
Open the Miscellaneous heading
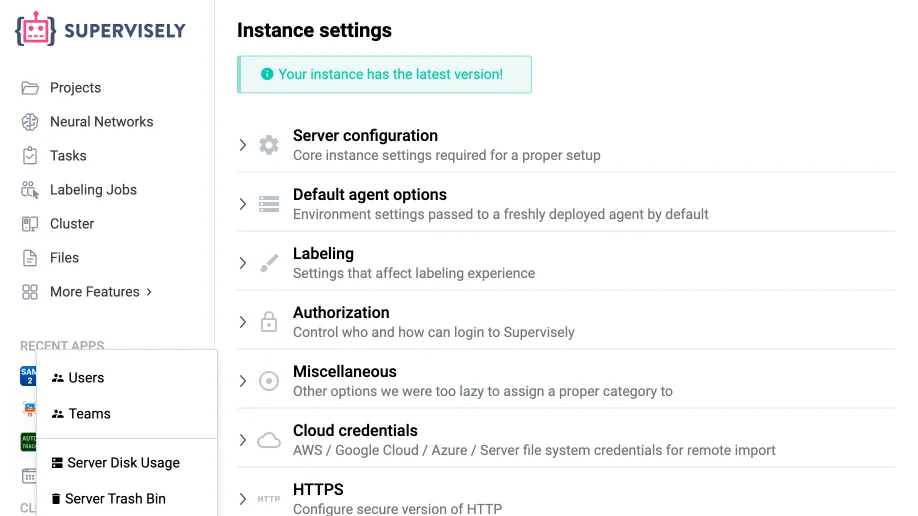coord(344,372)
